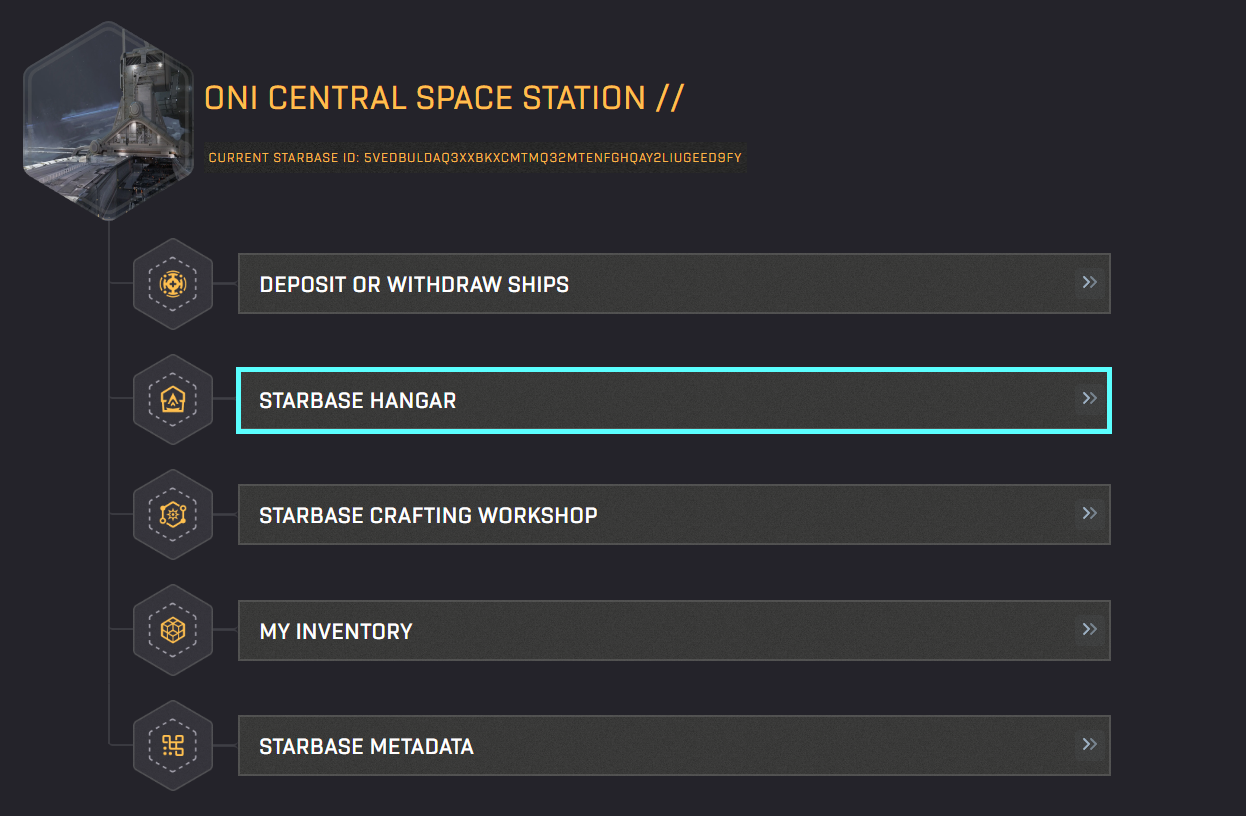Open Deposit or Withdraw Ships
1246x816 pixels.
[x=414, y=285]
